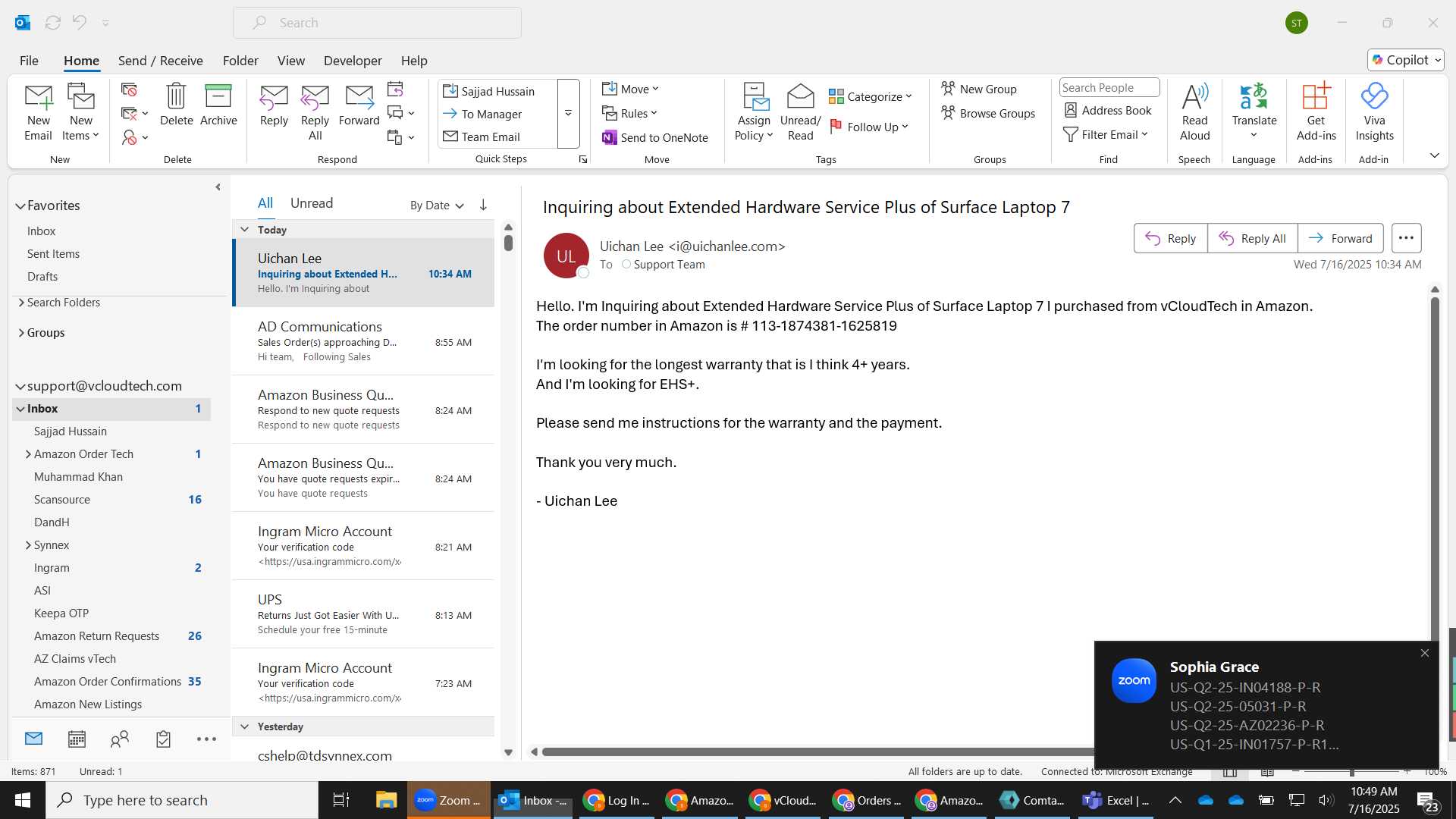Open the Follow Up dropdown

pyautogui.click(x=869, y=127)
